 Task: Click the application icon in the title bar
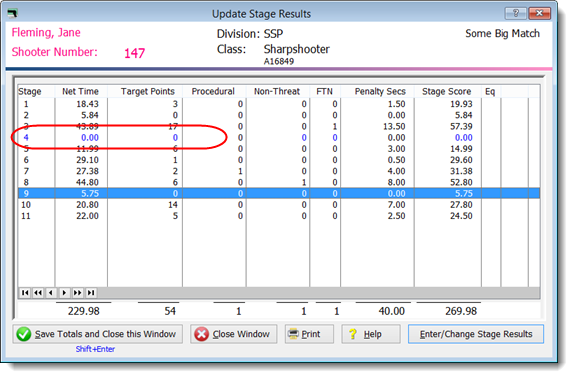13,14
